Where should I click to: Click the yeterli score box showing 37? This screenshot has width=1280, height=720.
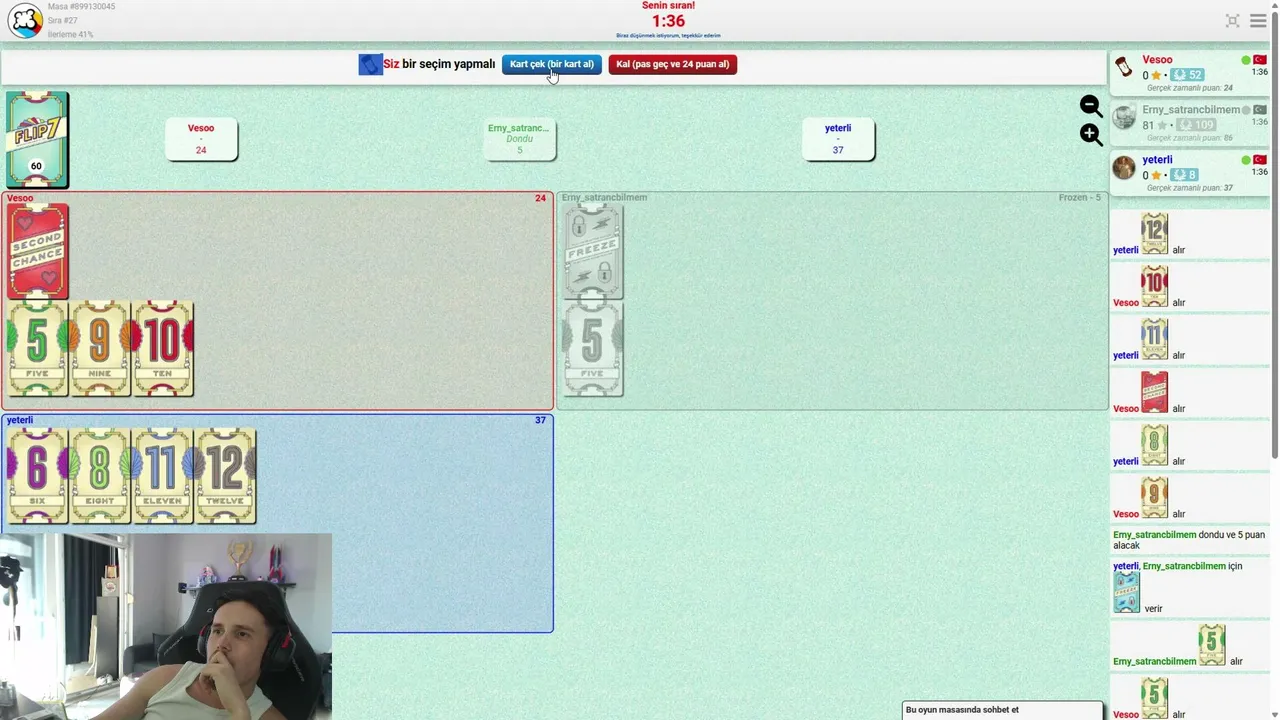[838, 139]
